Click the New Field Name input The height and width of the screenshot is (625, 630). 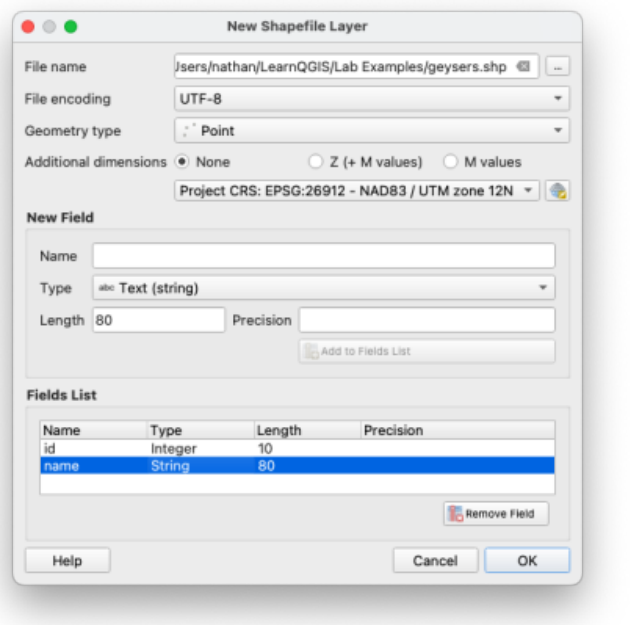pos(324,255)
